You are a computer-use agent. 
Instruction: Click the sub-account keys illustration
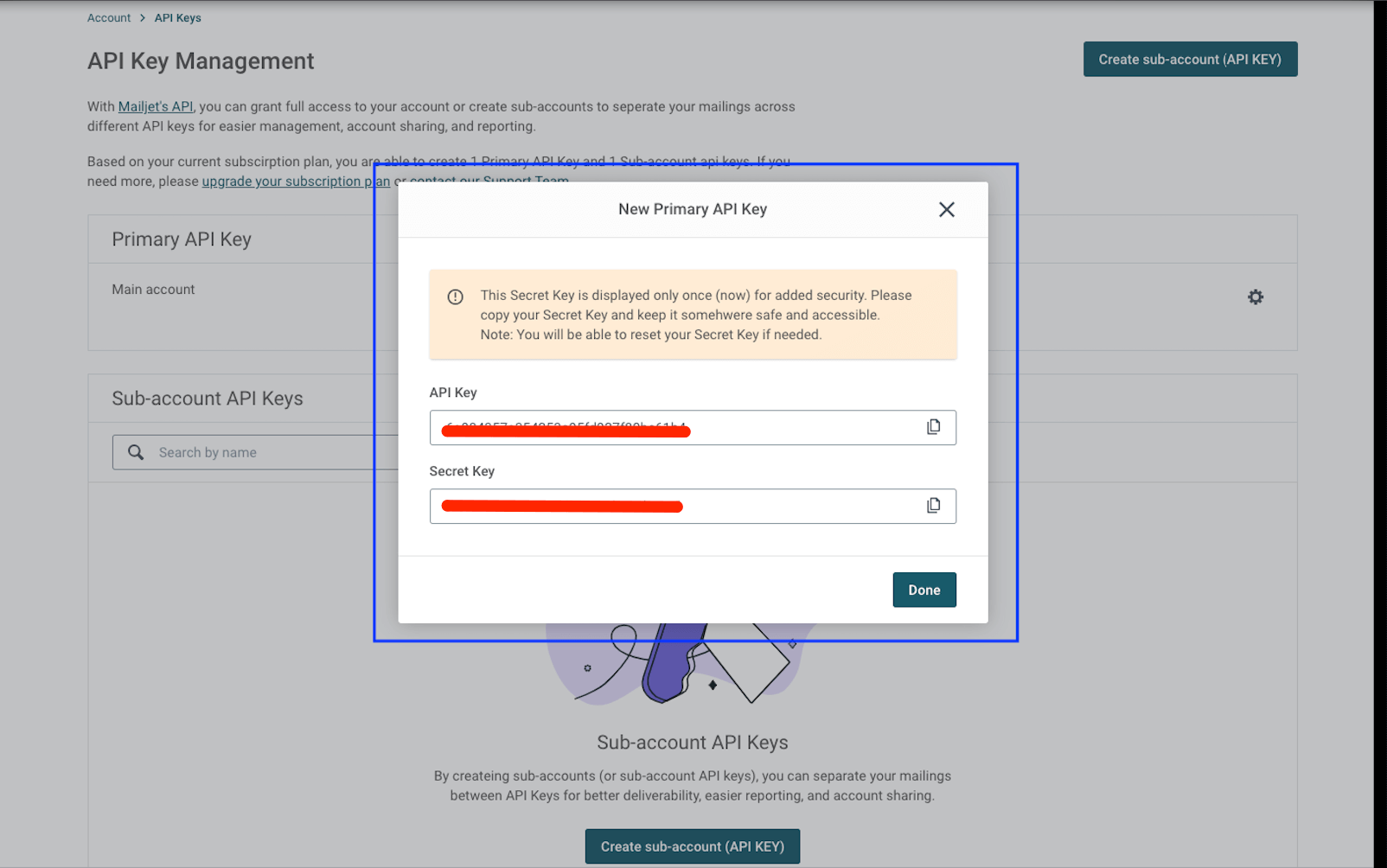click(x=683, y=664)
